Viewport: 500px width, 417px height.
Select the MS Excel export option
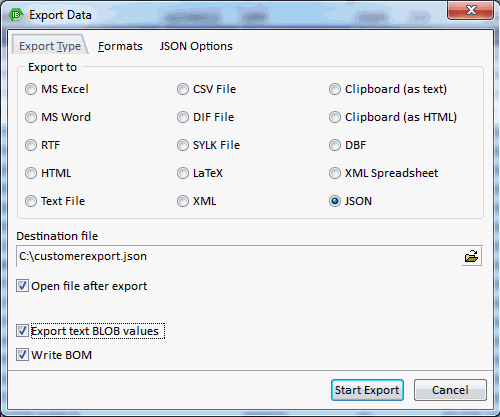tap(31, 89)
